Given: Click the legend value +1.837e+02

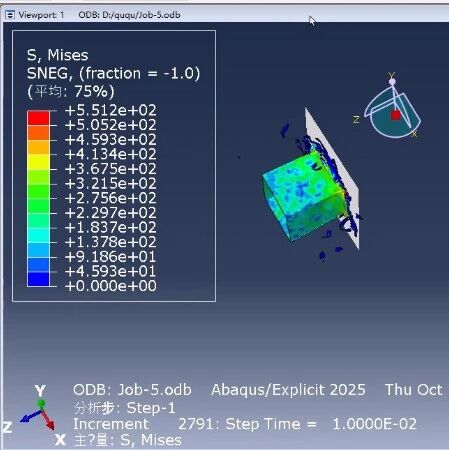Looking at the screenshot, I should click(111, 227).
